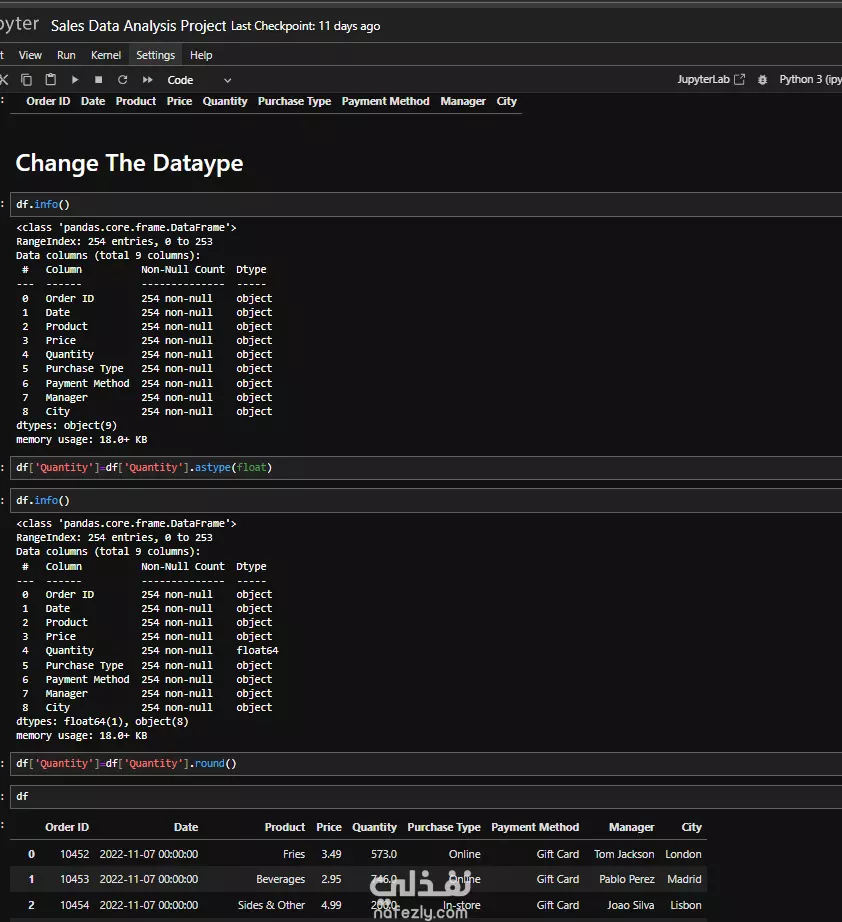
Task: Click the Pablo Perez manager cell
Action: coord(627,879)
